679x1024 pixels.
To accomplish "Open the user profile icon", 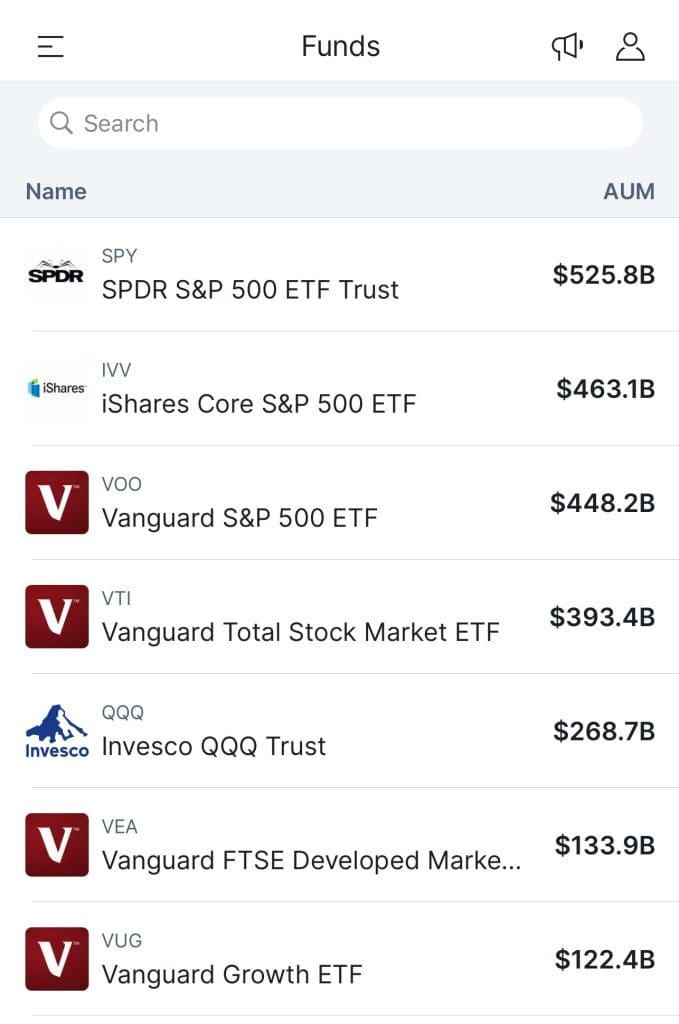I will [x=630, y=46].
